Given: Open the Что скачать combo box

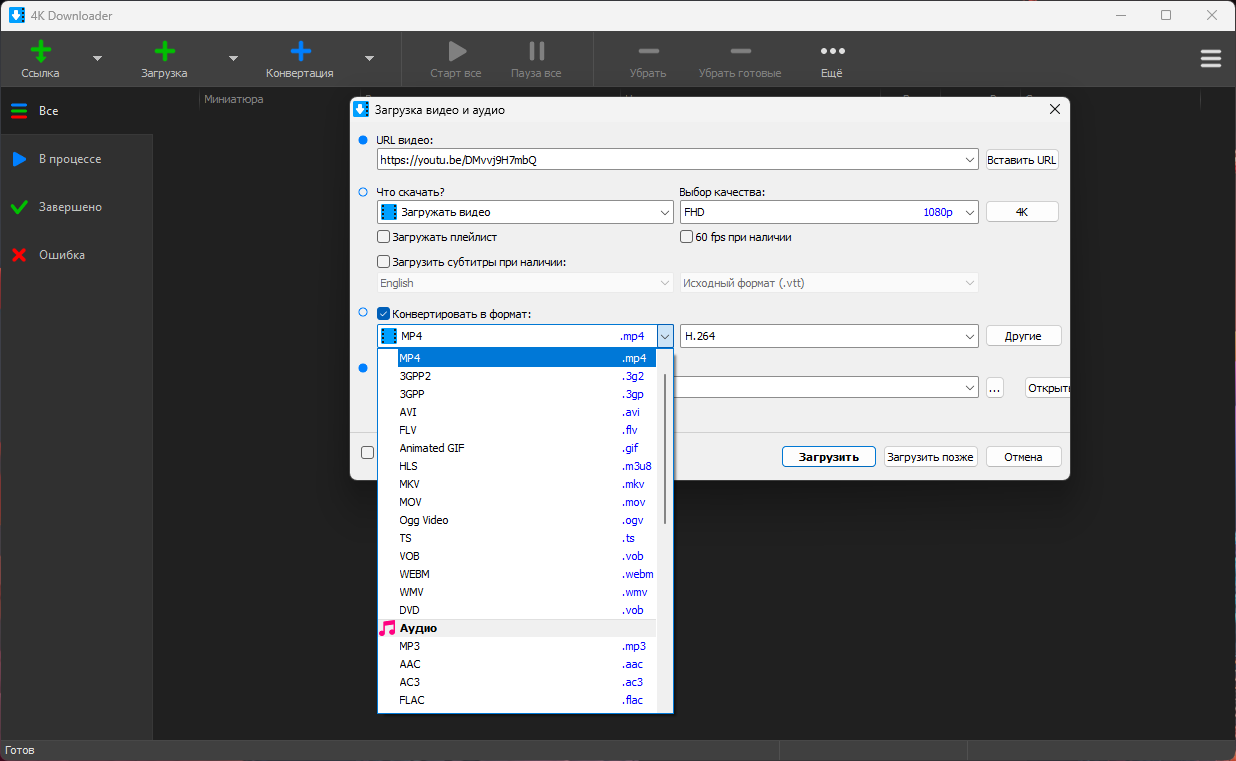Looking at the screenshot, I should (x=525, y=212).
